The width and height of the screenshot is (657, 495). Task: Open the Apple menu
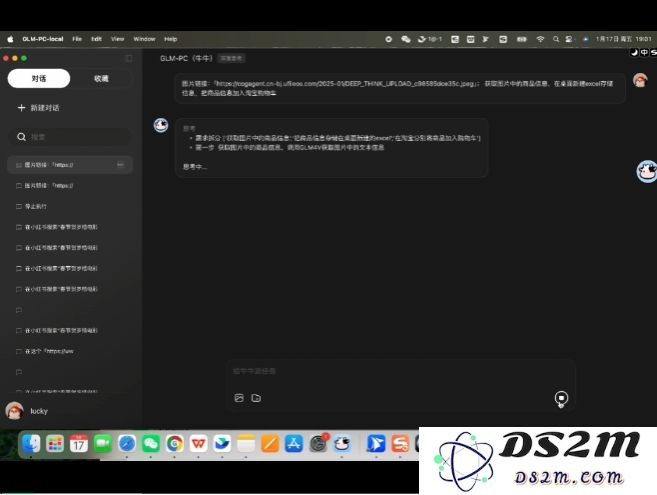tap(10, 39)
